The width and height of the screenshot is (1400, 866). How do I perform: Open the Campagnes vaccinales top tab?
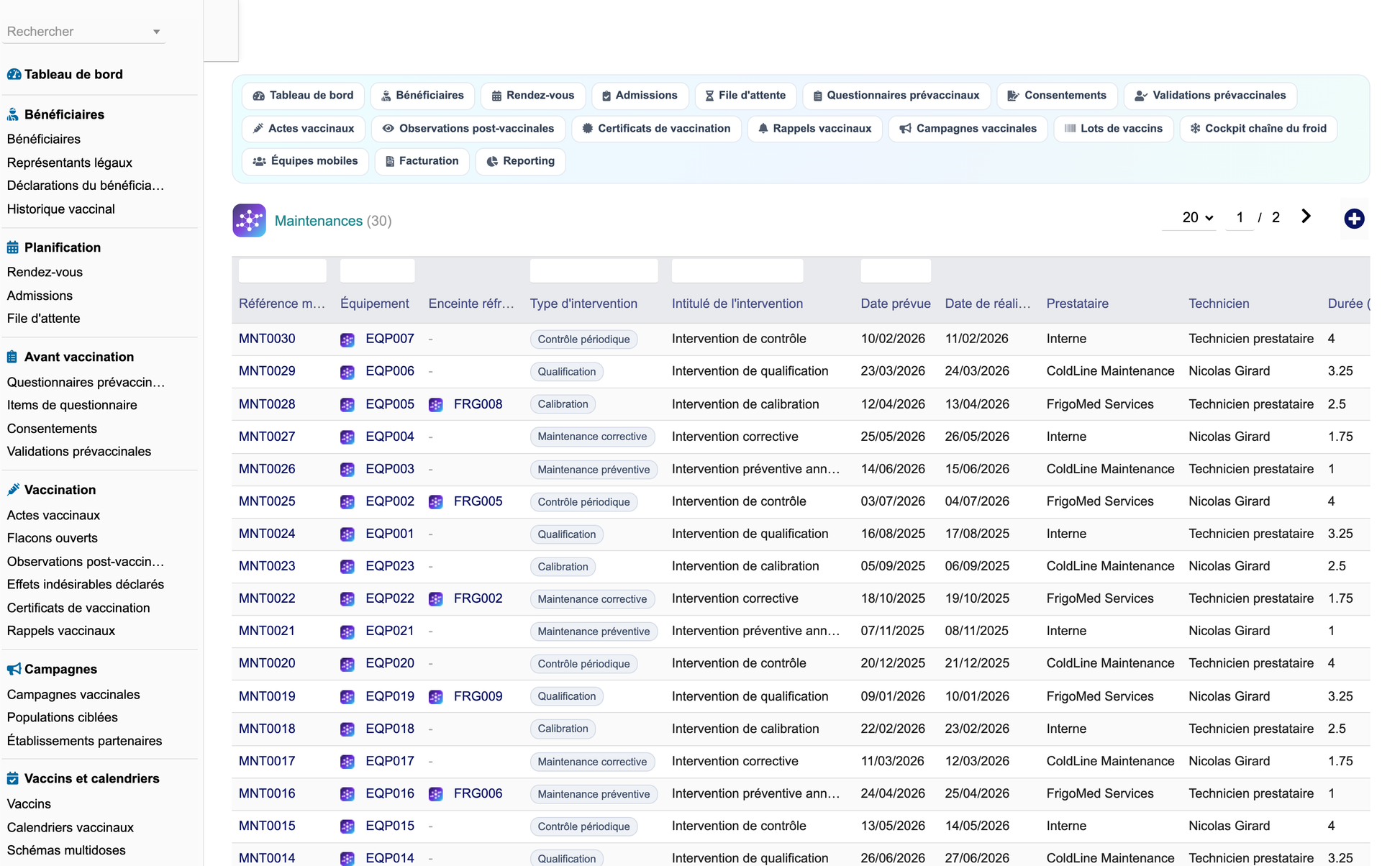(968, 129)
